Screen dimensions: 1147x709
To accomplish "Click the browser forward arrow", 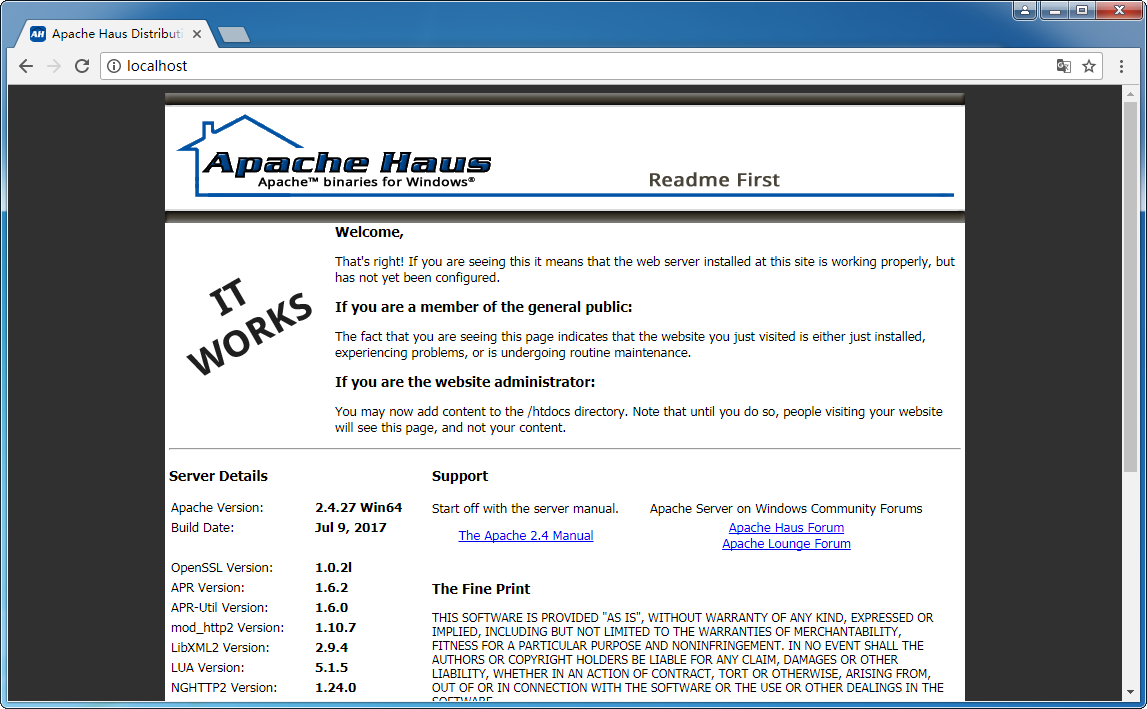I will pos(54,66).
